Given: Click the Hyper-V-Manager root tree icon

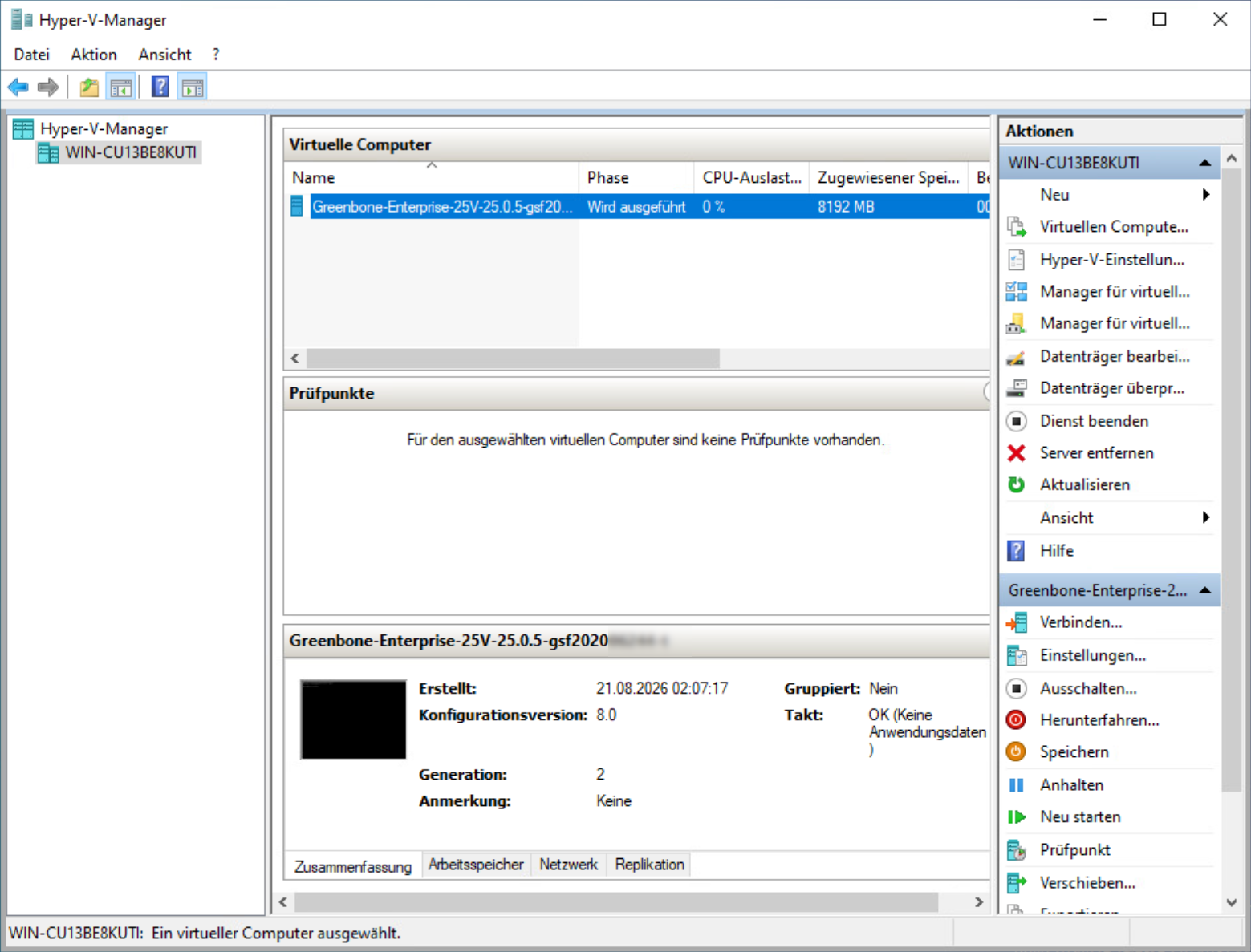Looking at the screenshot, I should [x=23, y=128].
